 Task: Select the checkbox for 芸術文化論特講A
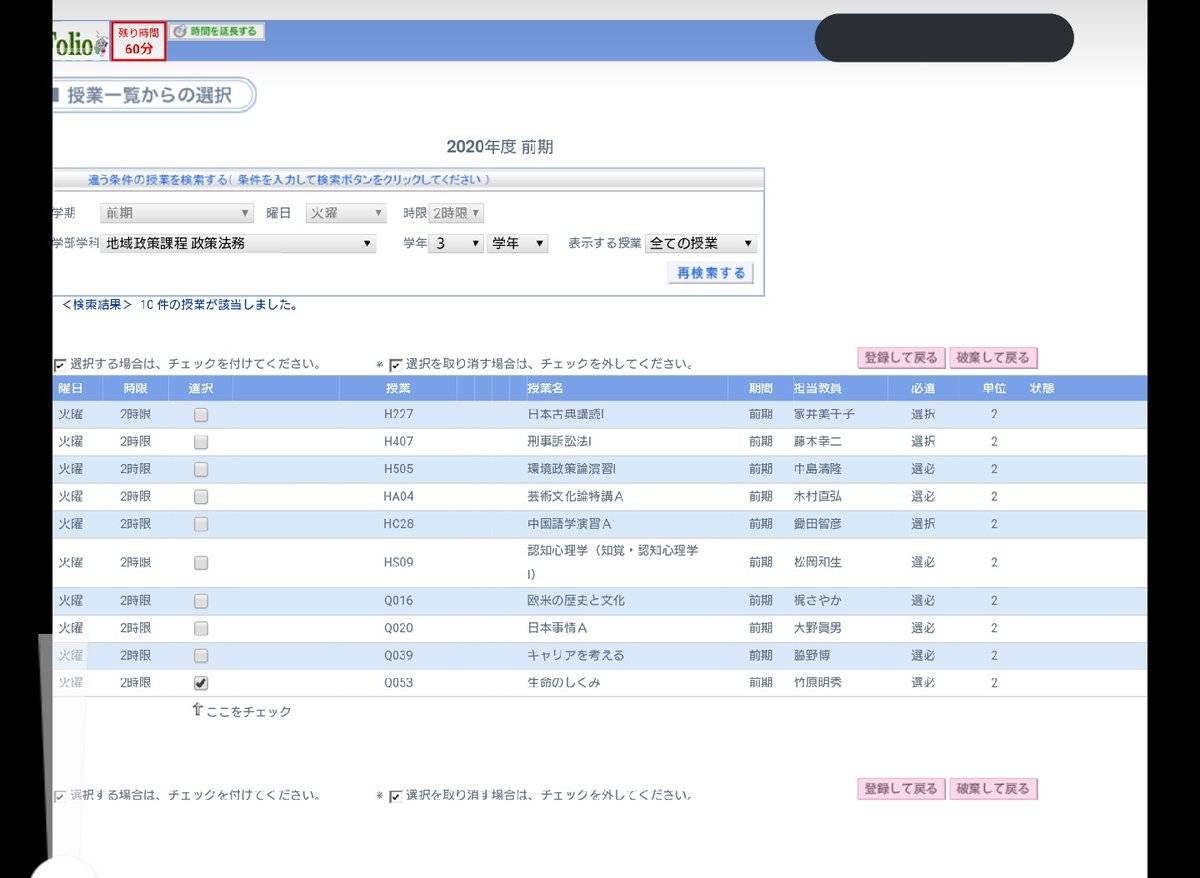point(200,497)
